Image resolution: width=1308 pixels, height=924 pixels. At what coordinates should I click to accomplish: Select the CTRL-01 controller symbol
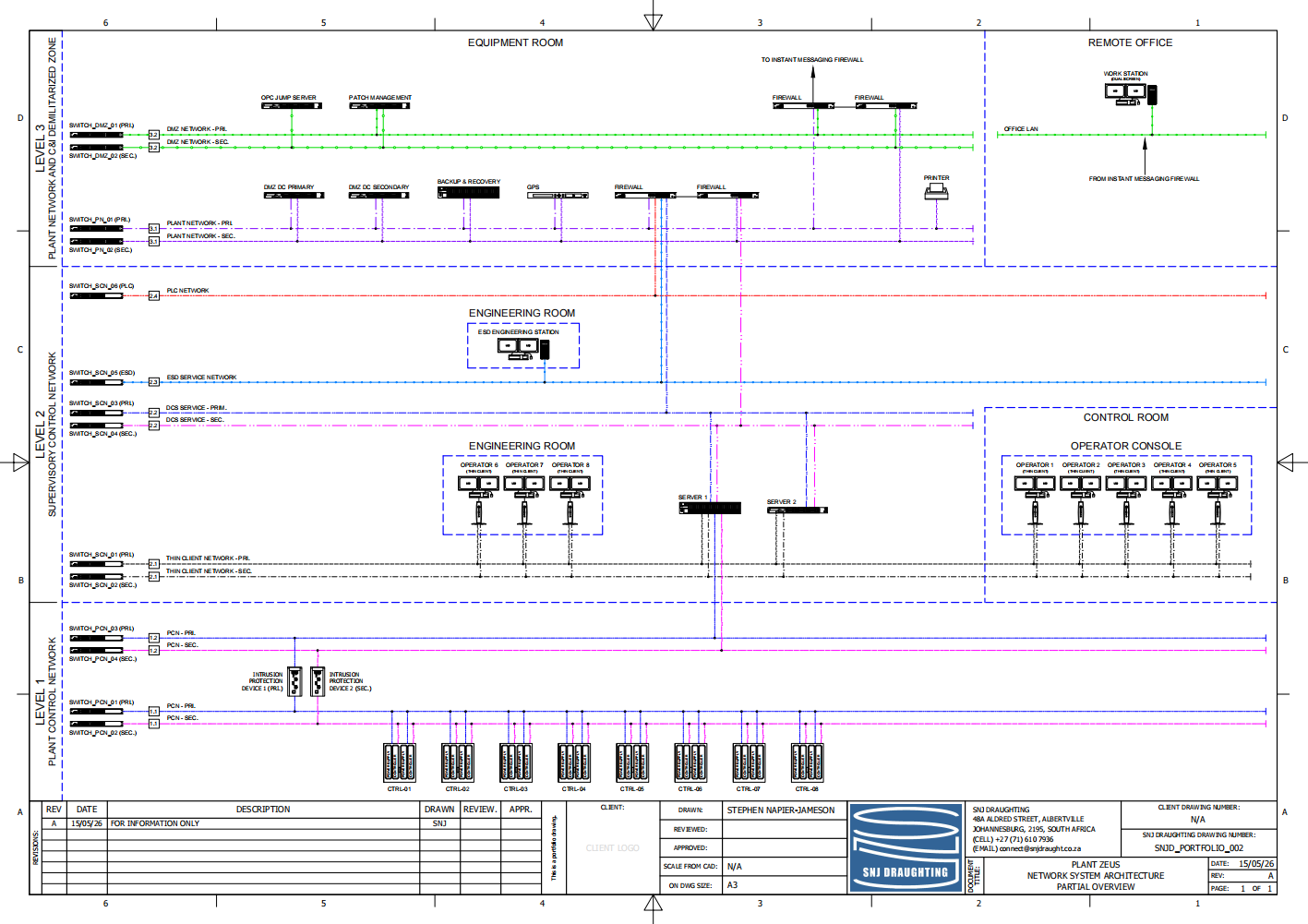click(x=399, y=762)
